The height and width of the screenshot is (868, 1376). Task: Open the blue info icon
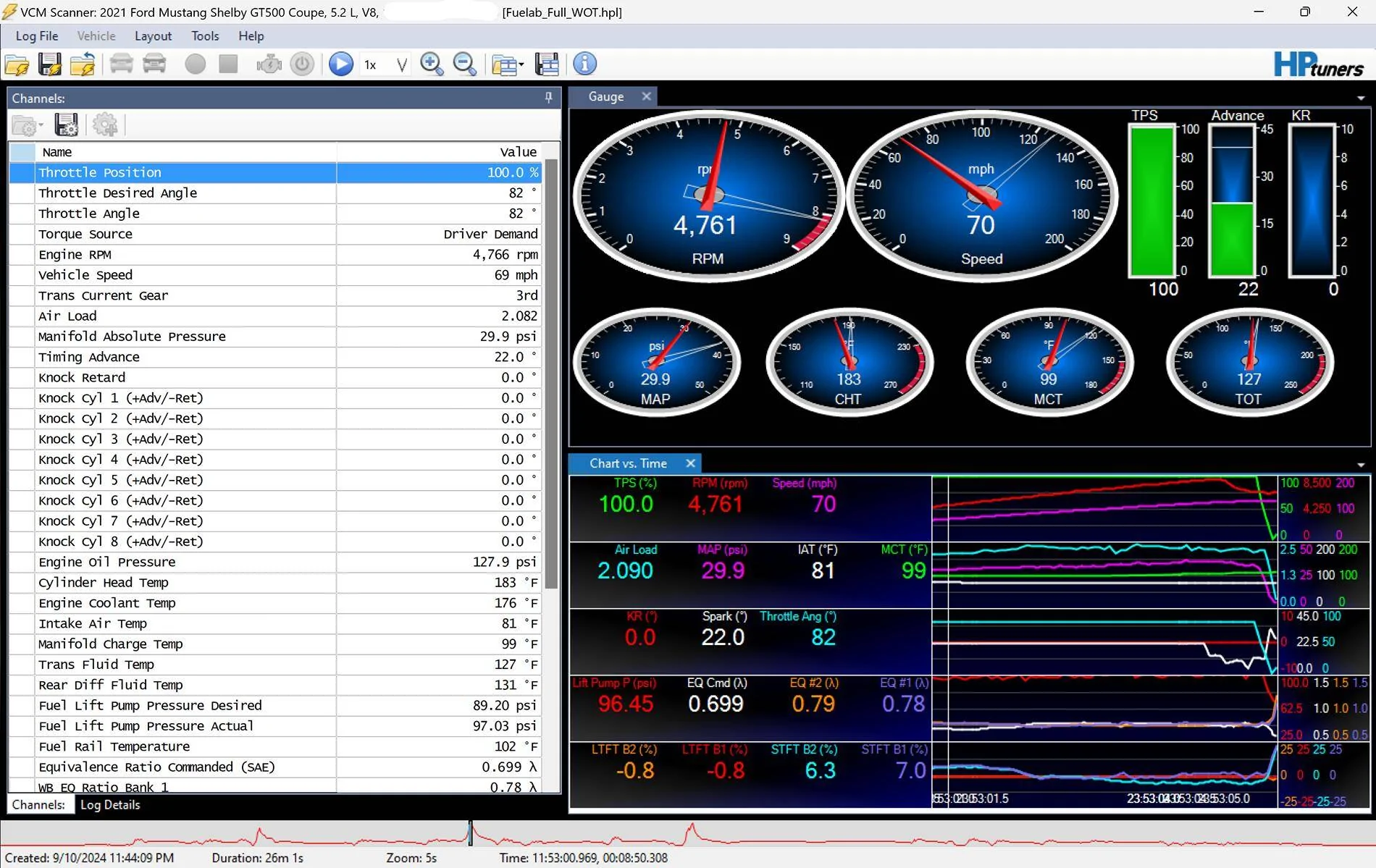pos(584,64)
